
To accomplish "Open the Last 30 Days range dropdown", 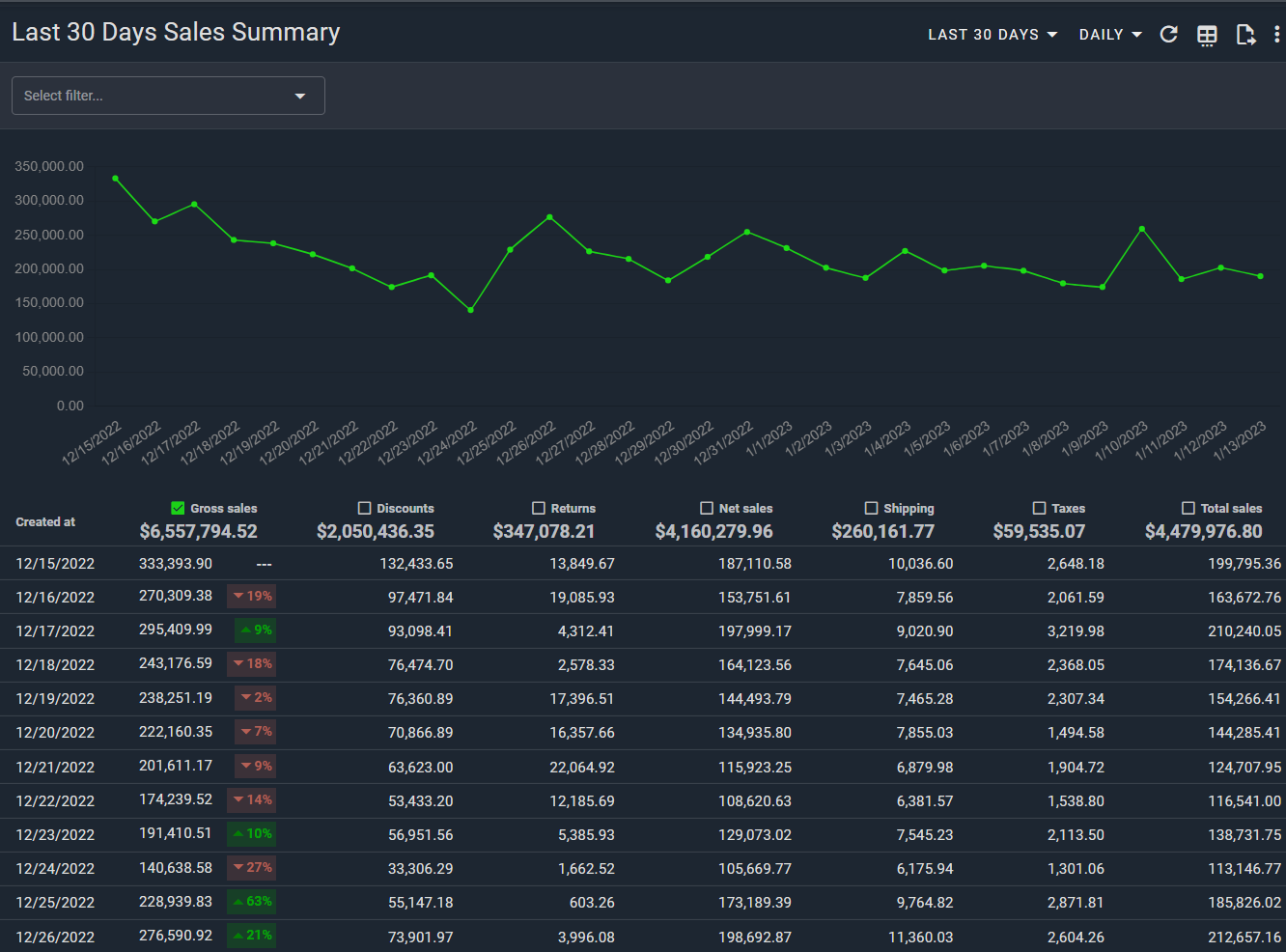I will (992, 35).
